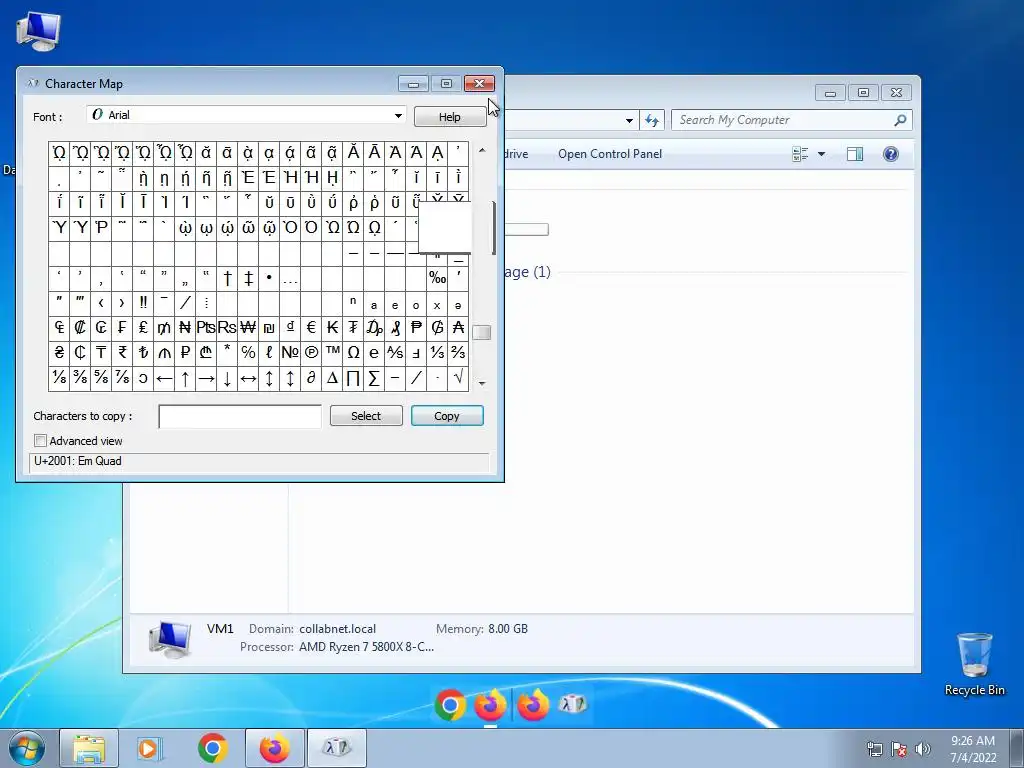Click the blue Explorer help icon
This screenshot has height=768, width=1024.
click(891, 154)
